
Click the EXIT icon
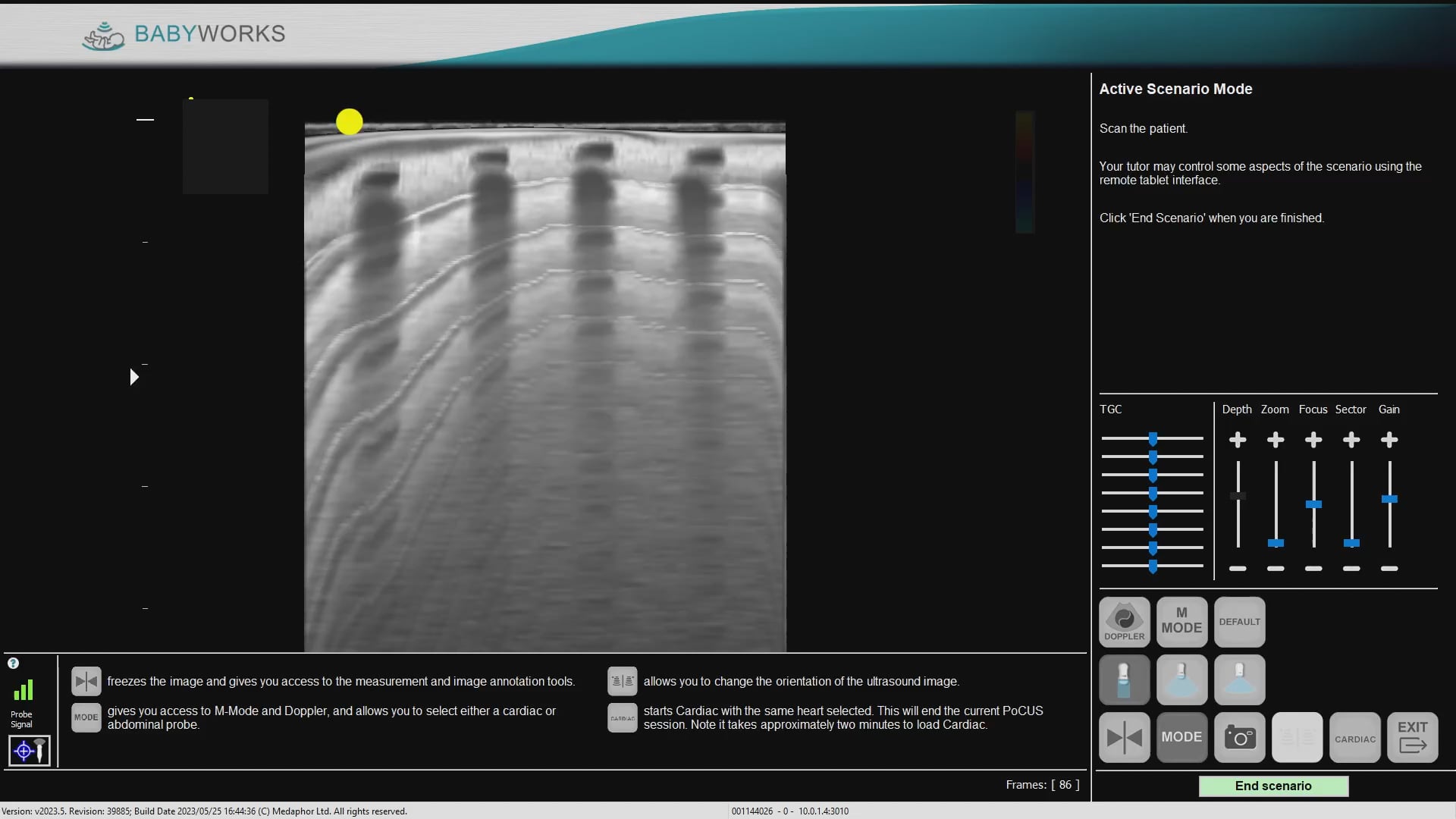point(1412,737)
